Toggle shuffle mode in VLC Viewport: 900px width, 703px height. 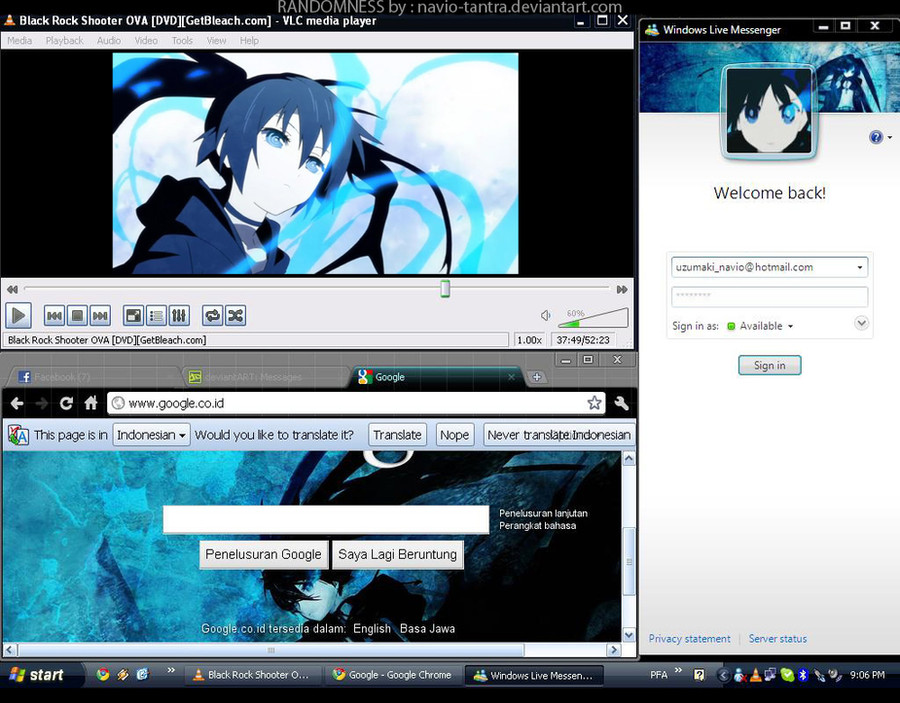(235, 316)
